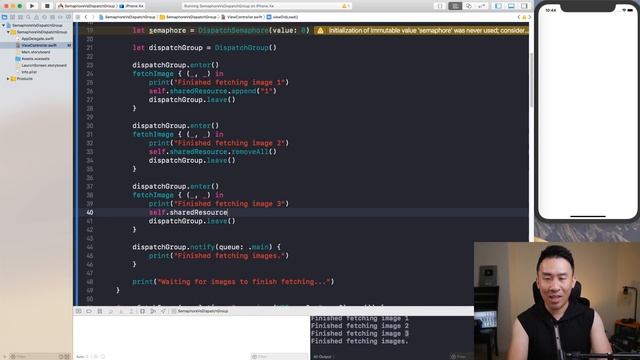Screen dimensions: 640x360
Task: Open the Auto variables scope dropdown
Action: pyautogui.click(x=83, y=357)
